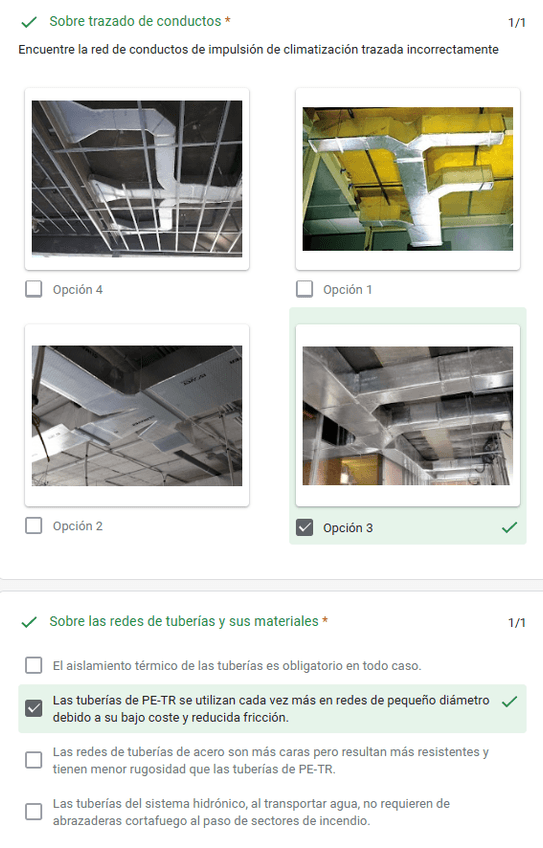This screenshot has height=848, width=543.
Task: Click the Opción 3 label text
Action: [348, 528]
